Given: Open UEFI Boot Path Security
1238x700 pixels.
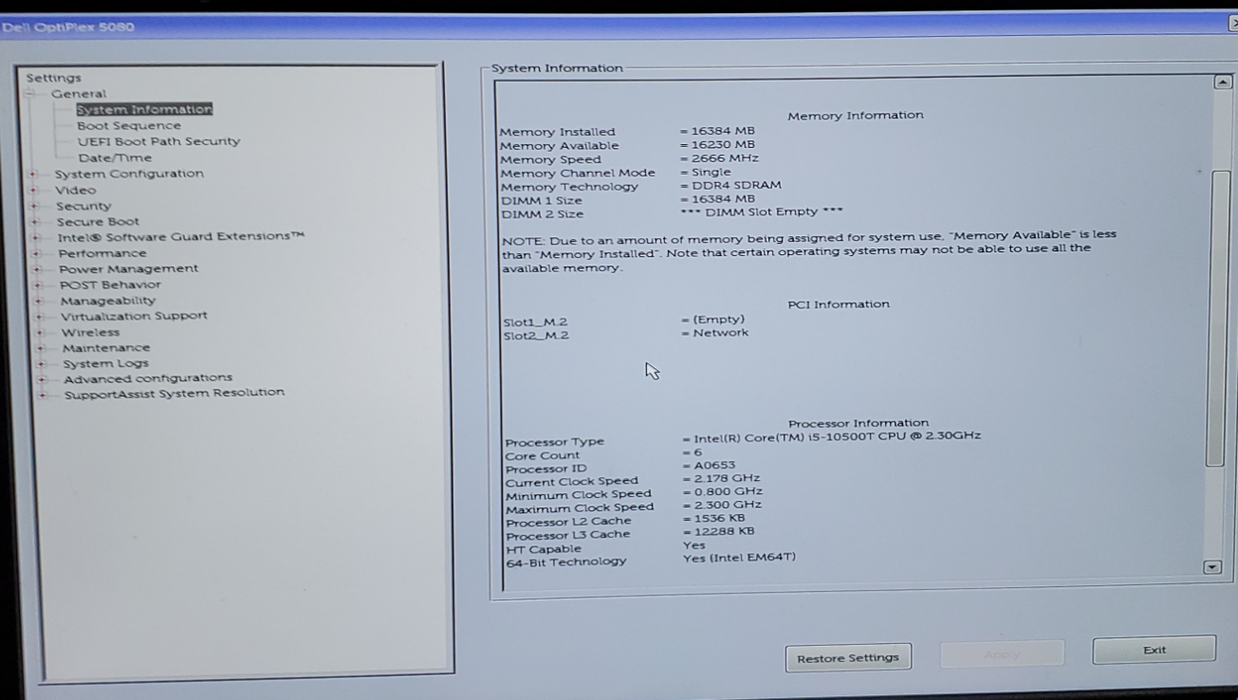Looking at the screenshot, I should (x=159, y=141).
